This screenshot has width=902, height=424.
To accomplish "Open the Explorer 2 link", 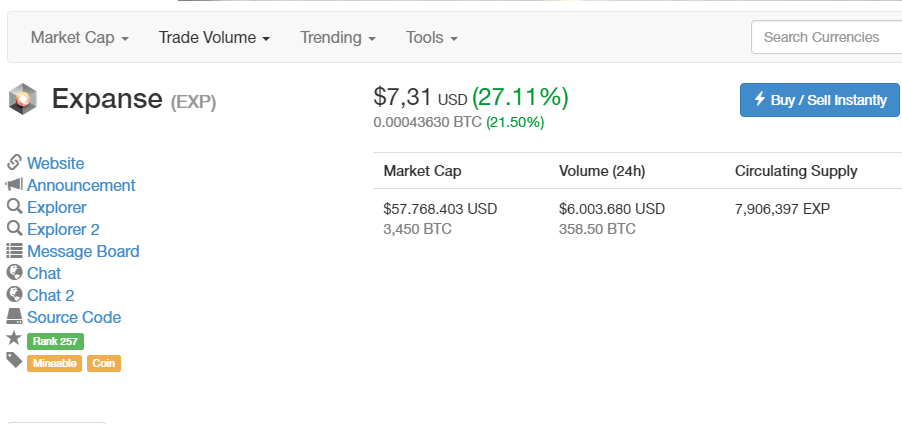I will [63, 229].
